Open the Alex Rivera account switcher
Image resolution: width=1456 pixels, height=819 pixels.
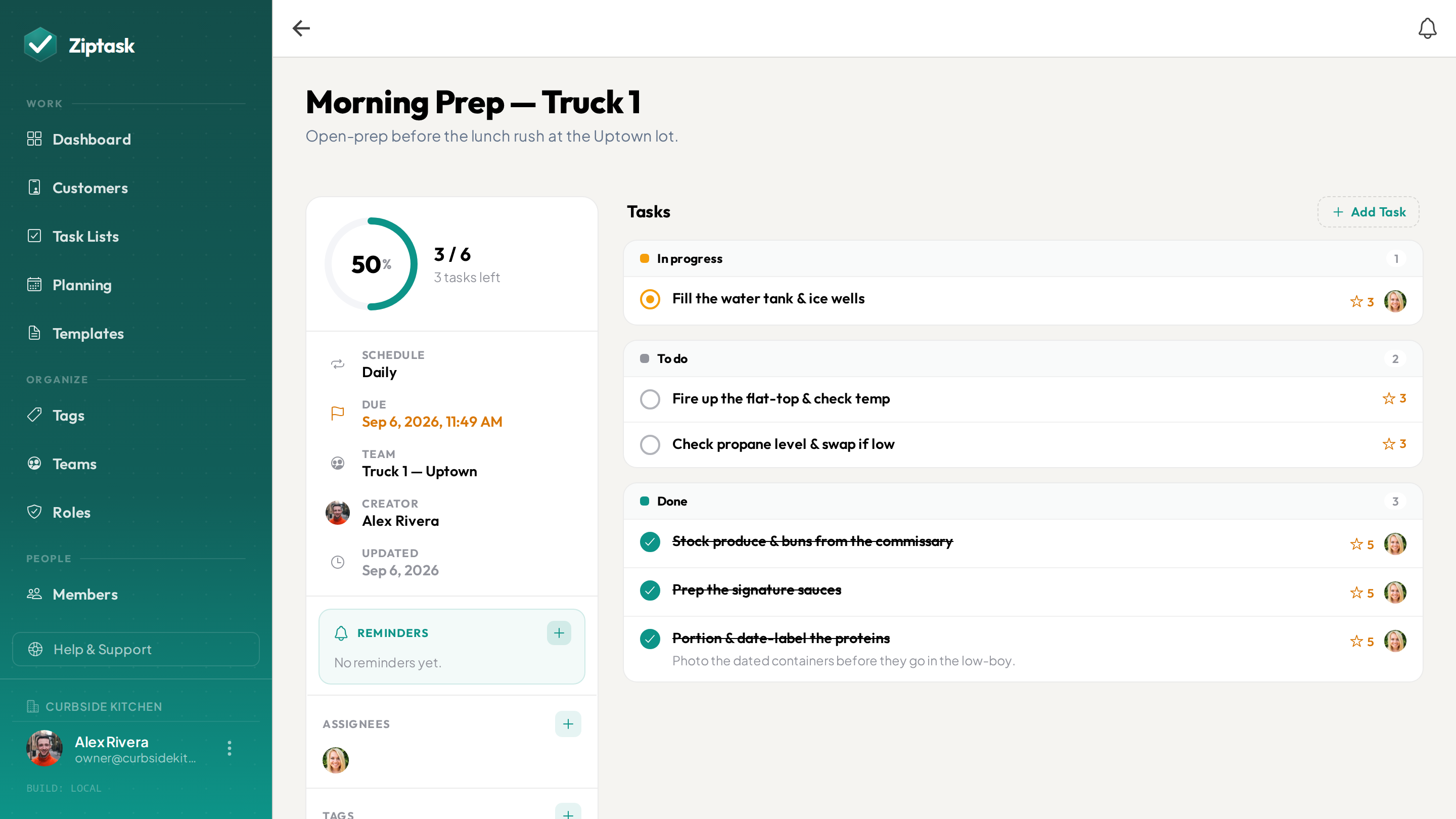coord(135,748)
